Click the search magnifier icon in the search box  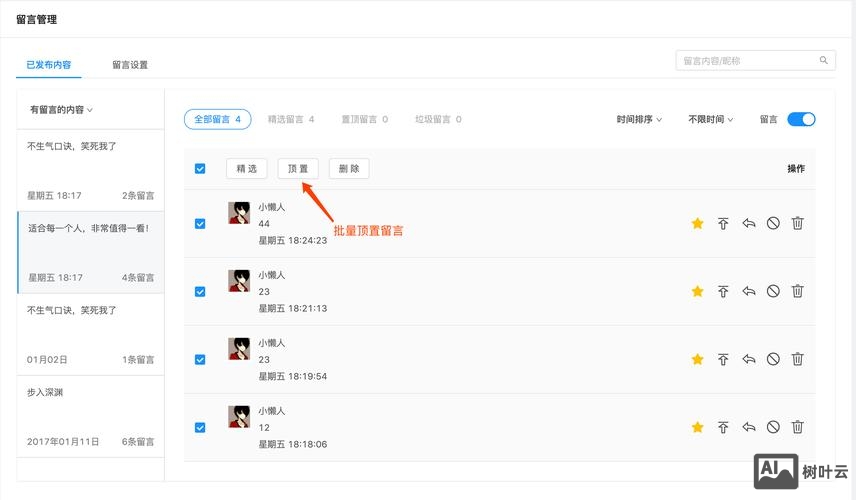[x=824, y=61]
